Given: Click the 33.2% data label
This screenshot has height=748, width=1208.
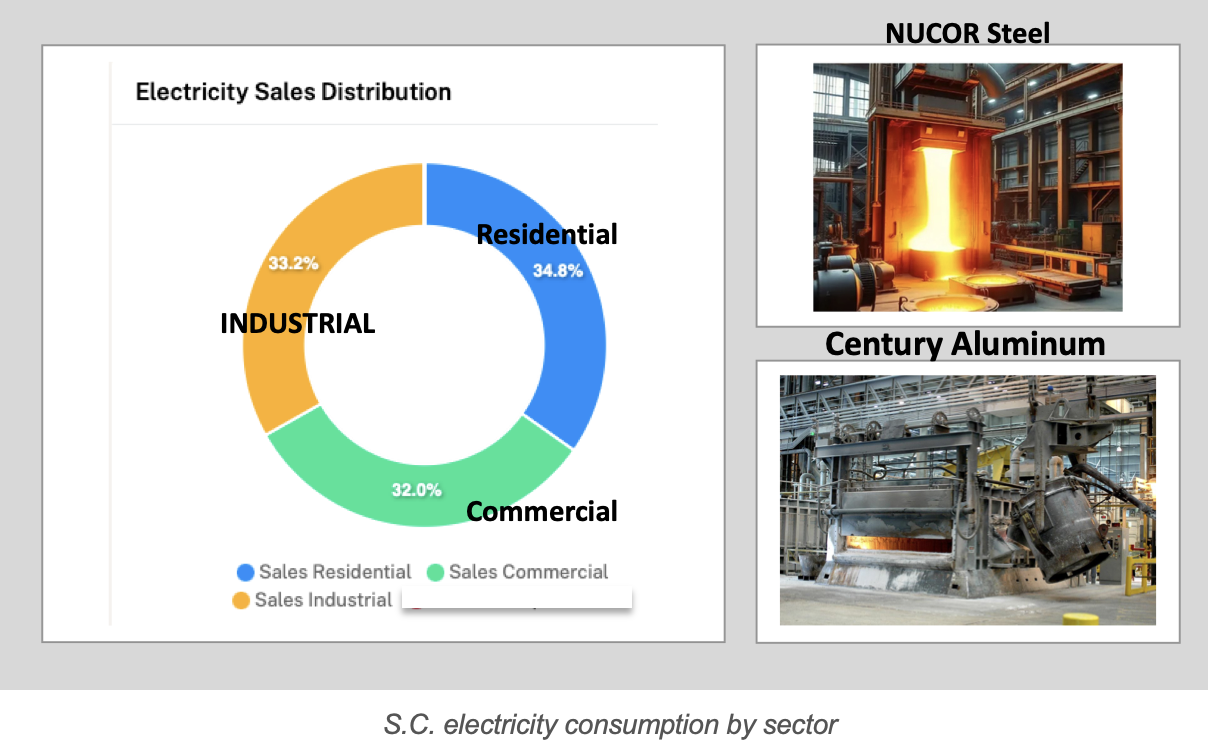Looking at the screenshot, I should pyautogui.click(x=293, y=264).
